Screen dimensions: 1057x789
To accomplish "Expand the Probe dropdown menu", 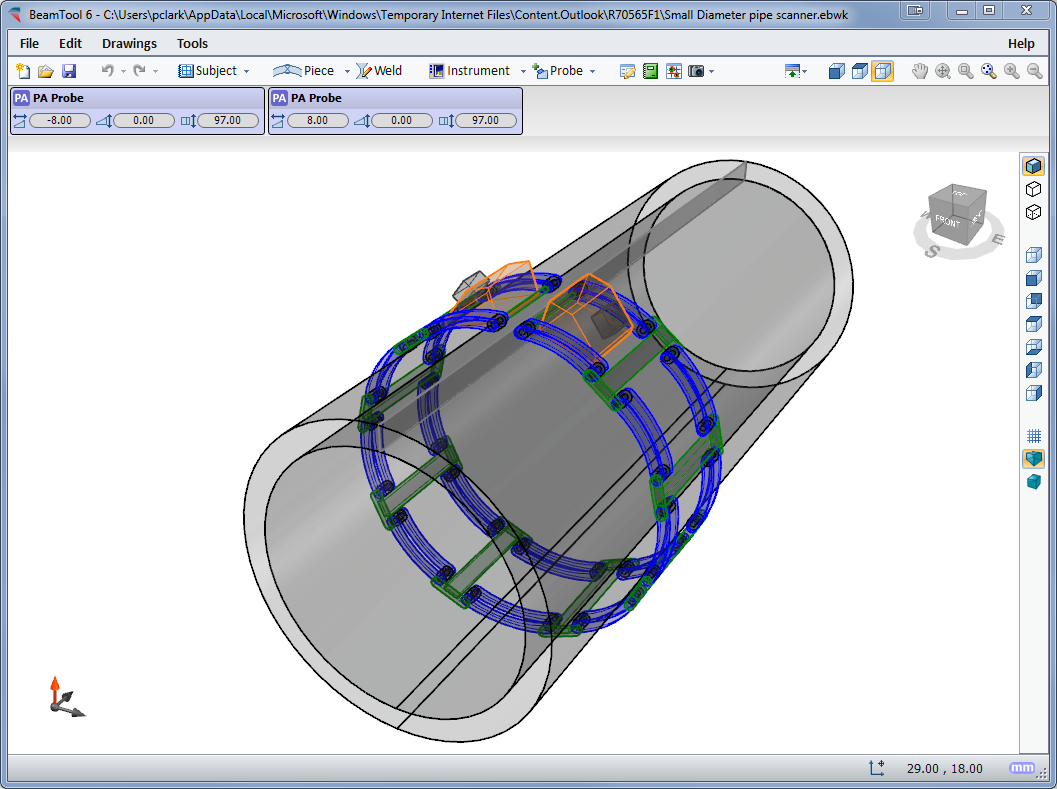I will coord(592,71).
